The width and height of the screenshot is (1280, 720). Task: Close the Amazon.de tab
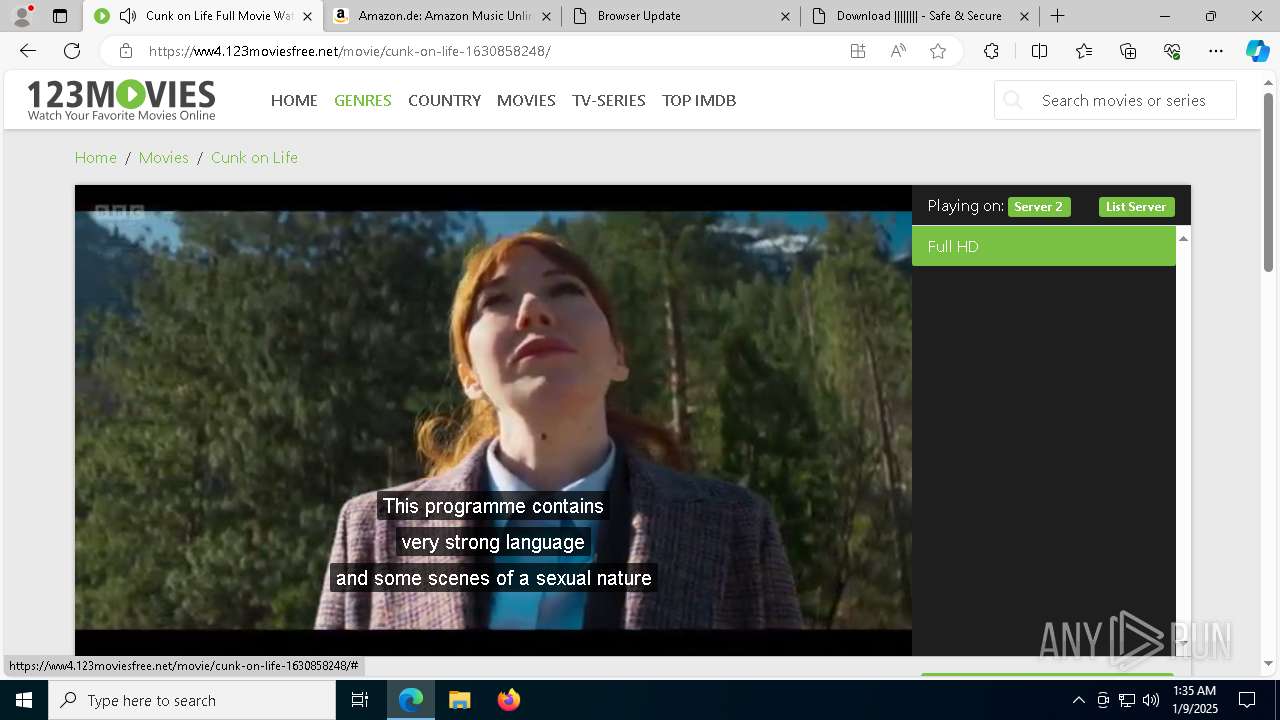click(546, 16)
